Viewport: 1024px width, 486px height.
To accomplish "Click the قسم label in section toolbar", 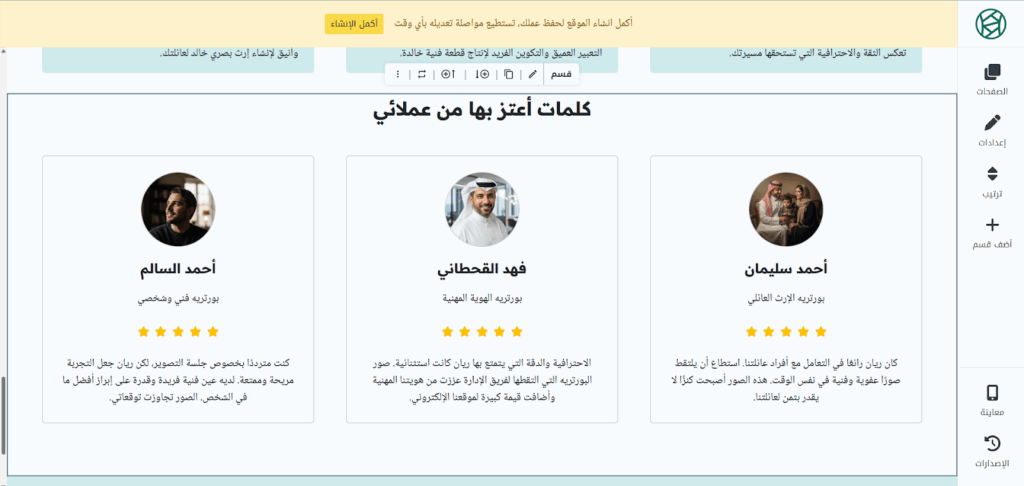I will (562, 75).
